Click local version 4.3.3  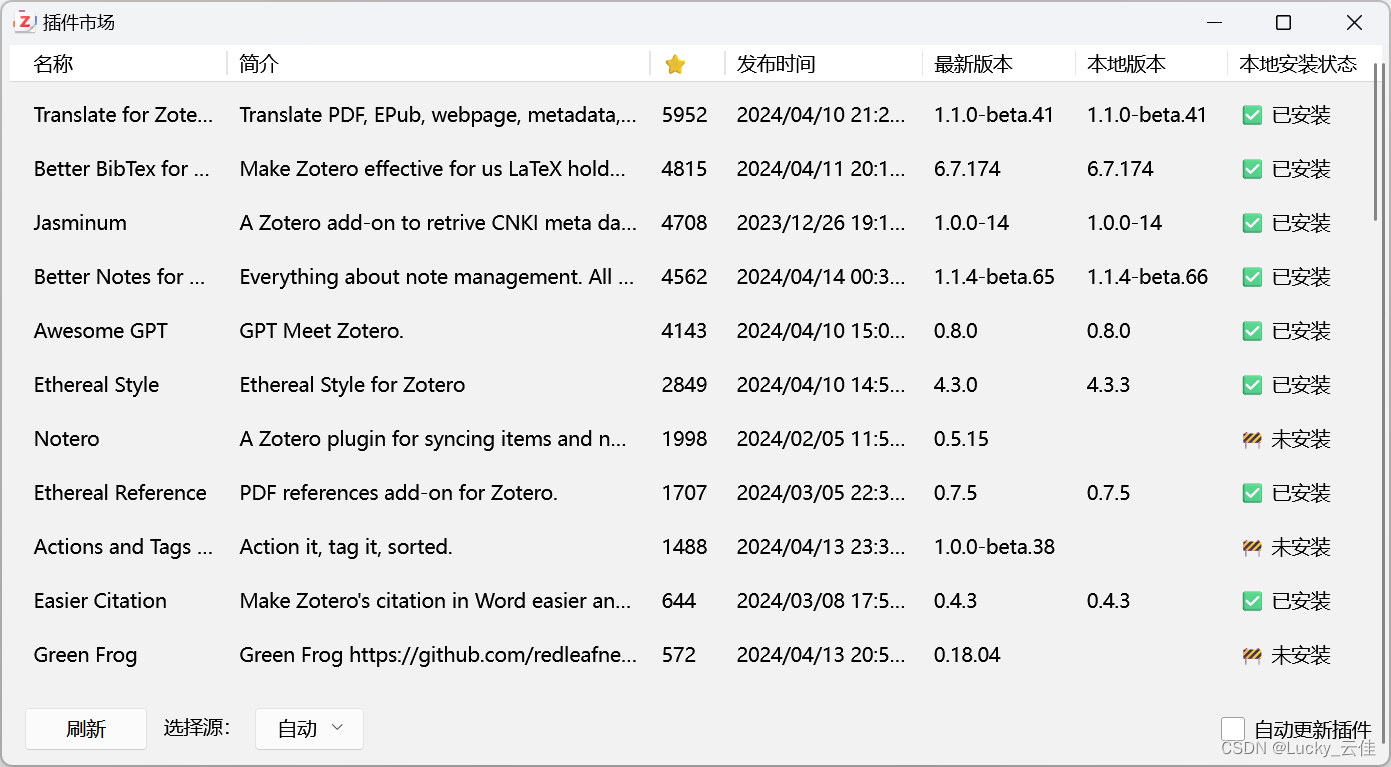tap(1109, 385)
